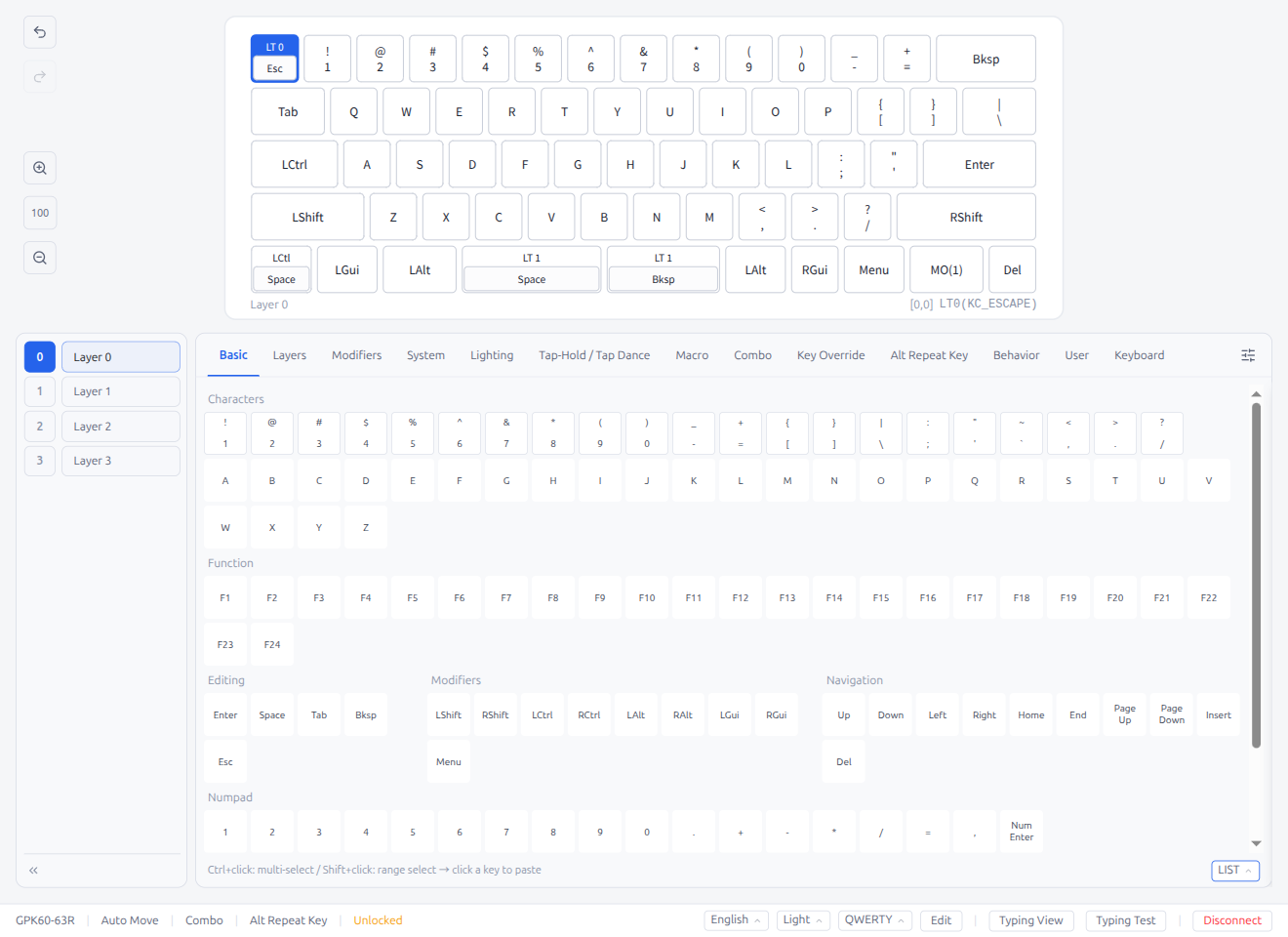Open Typing View

coord(1031,920)
